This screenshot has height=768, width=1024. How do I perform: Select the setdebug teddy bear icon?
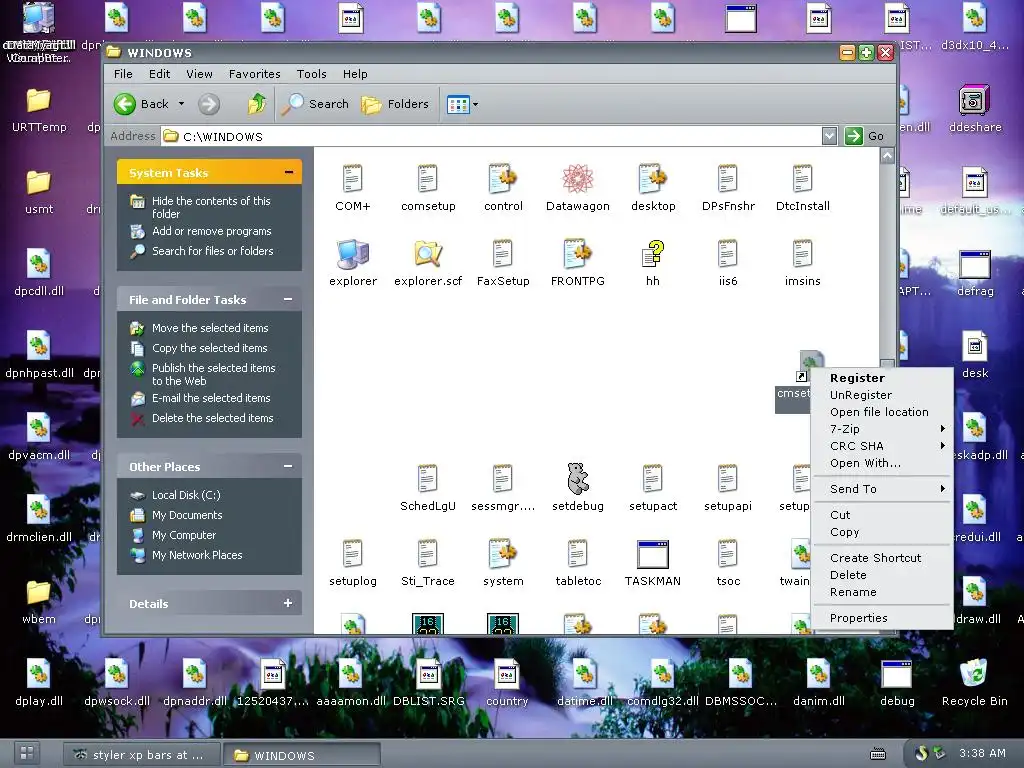click(578, 487)
